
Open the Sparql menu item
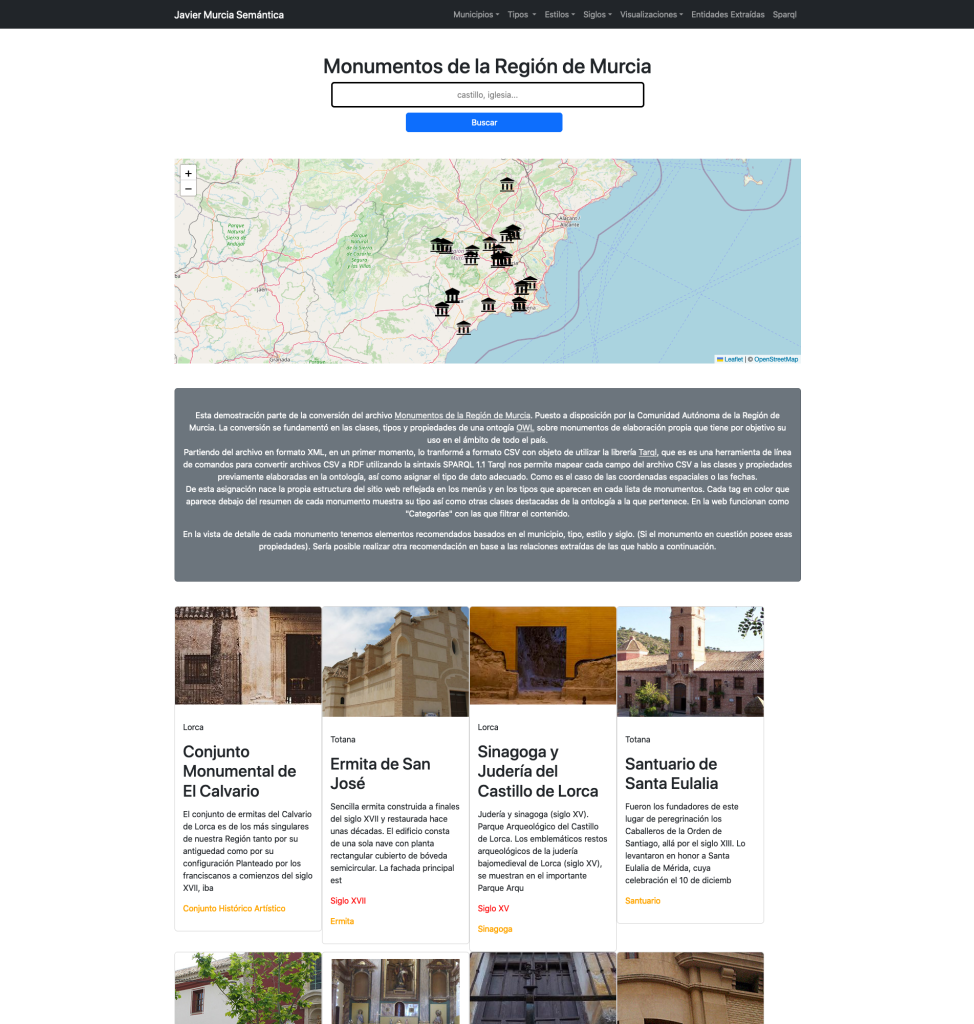[x=785, y=15]
